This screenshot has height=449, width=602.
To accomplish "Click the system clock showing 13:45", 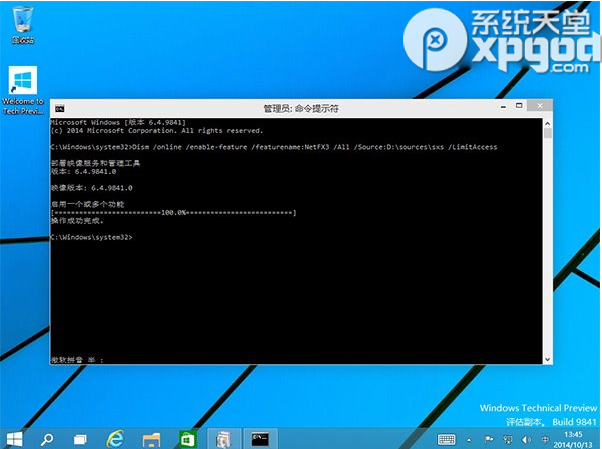I will coord(572,438).
